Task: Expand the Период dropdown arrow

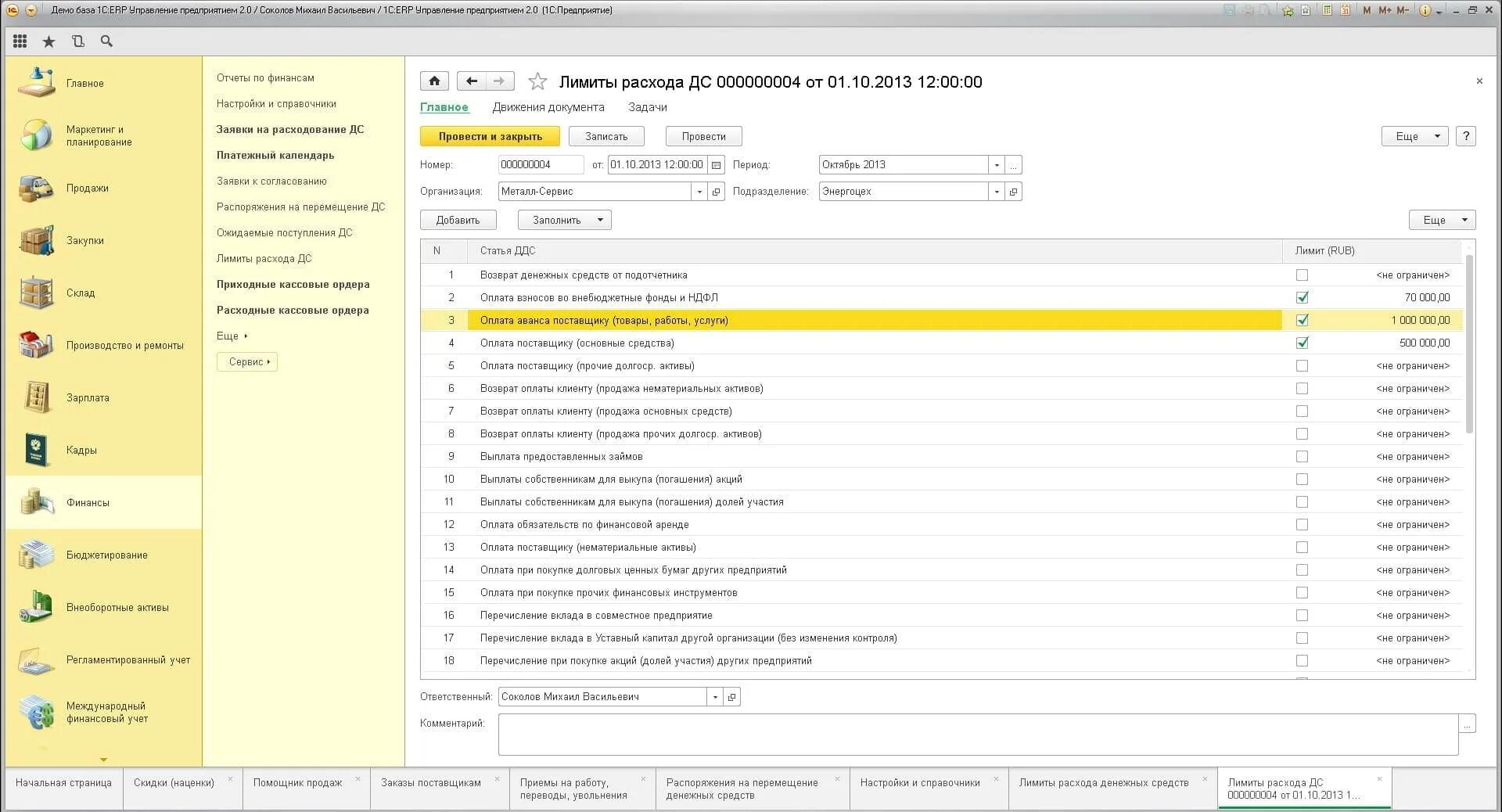Action: (997, 165)
